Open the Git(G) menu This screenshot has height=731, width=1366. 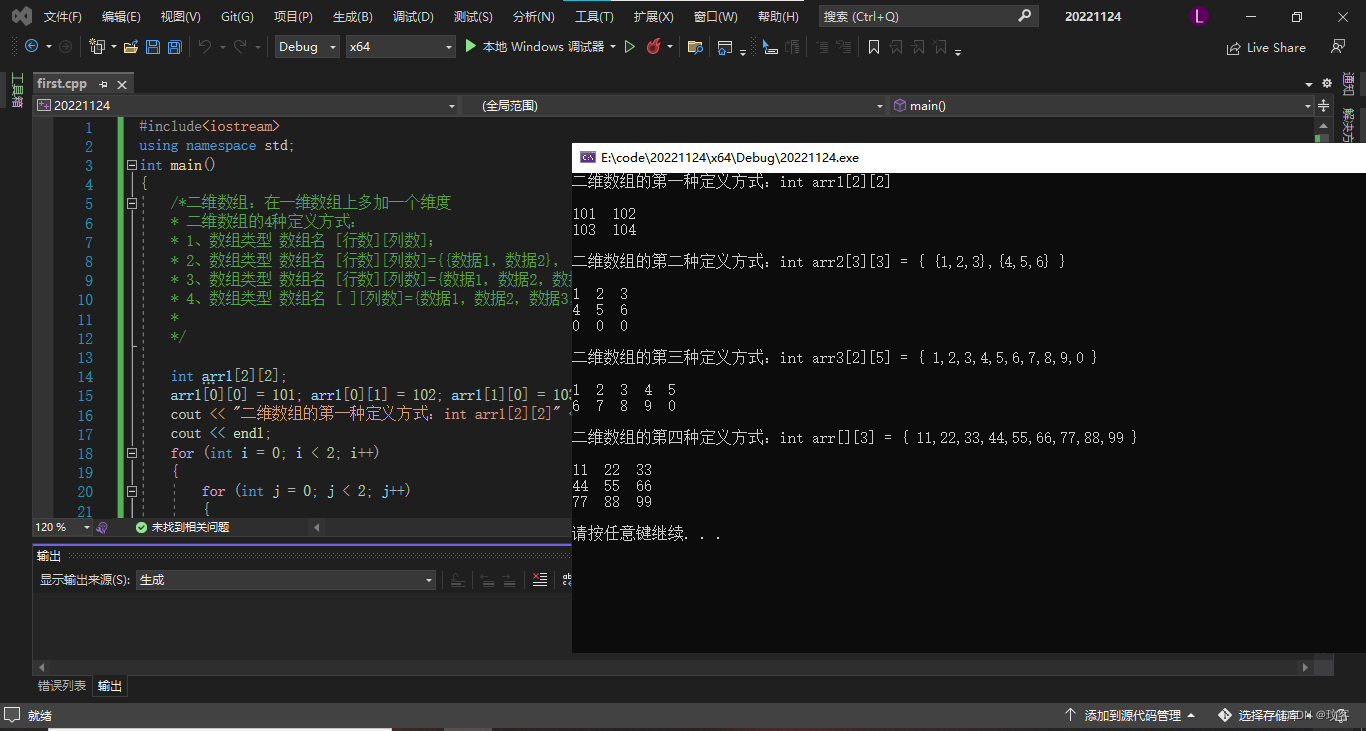(237, 16)
